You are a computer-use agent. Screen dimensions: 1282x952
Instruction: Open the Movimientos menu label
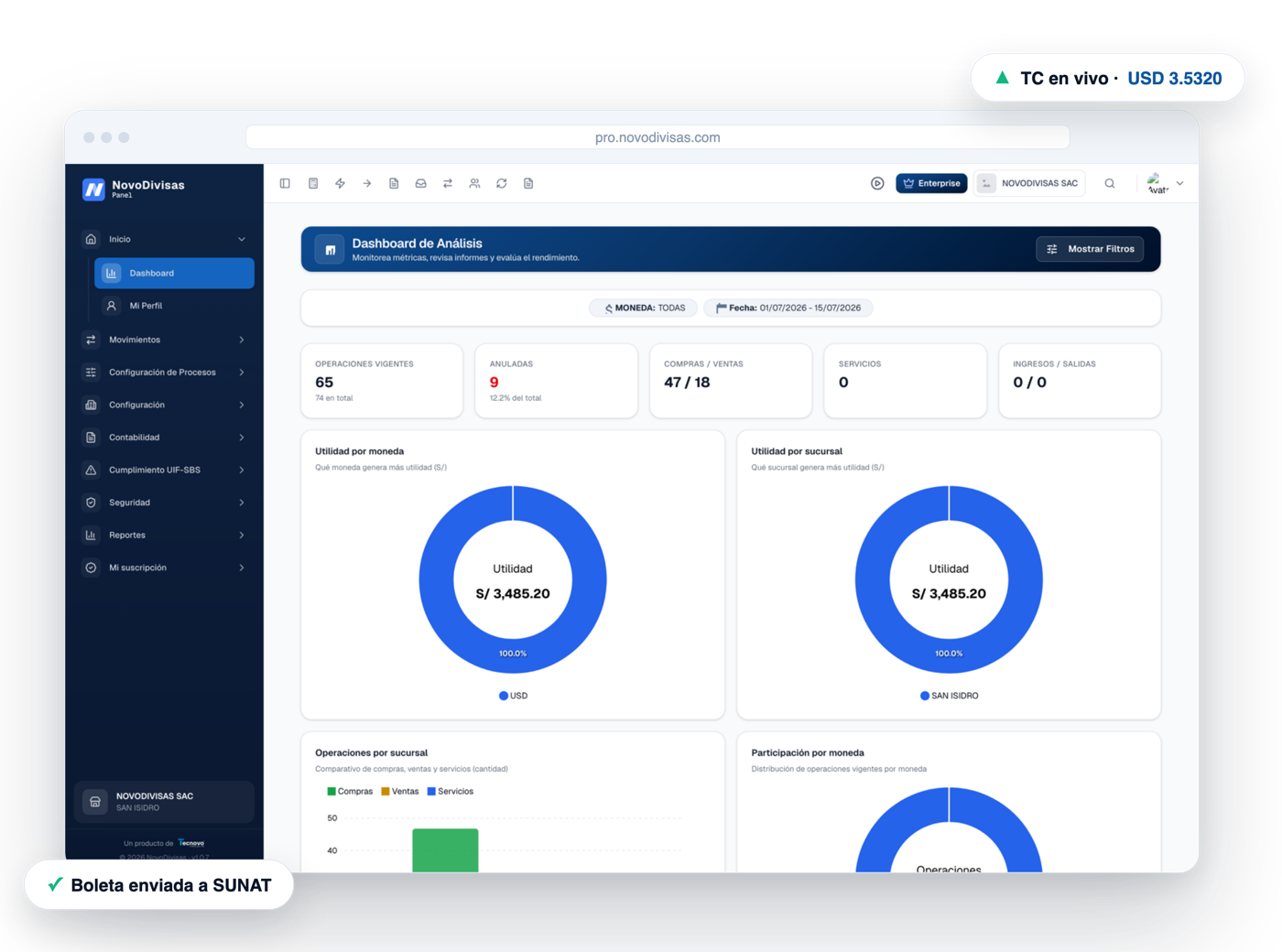click(x=135, y=340)
